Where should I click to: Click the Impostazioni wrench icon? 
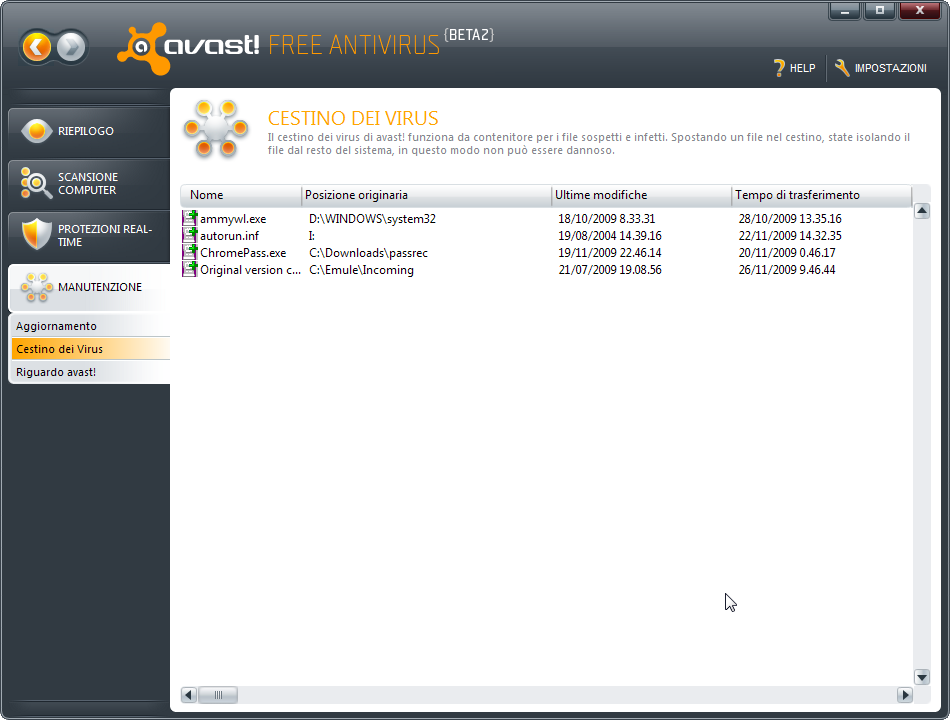pyautogui.click(x=842, y=68)
